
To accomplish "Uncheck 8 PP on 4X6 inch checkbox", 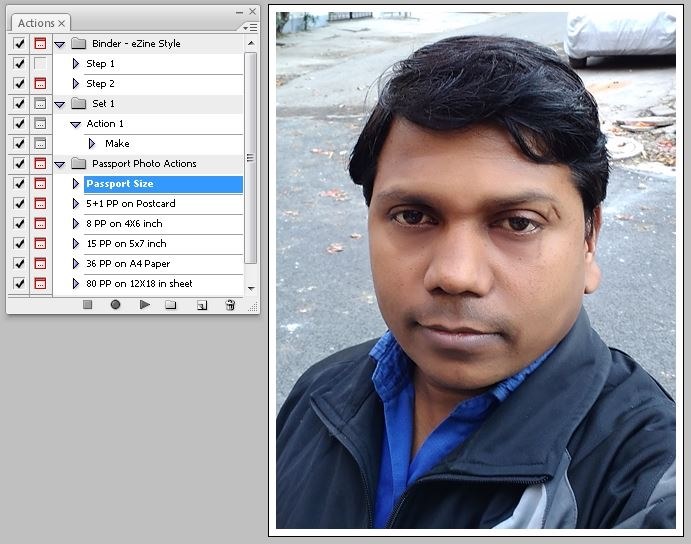I will [19, 224].
